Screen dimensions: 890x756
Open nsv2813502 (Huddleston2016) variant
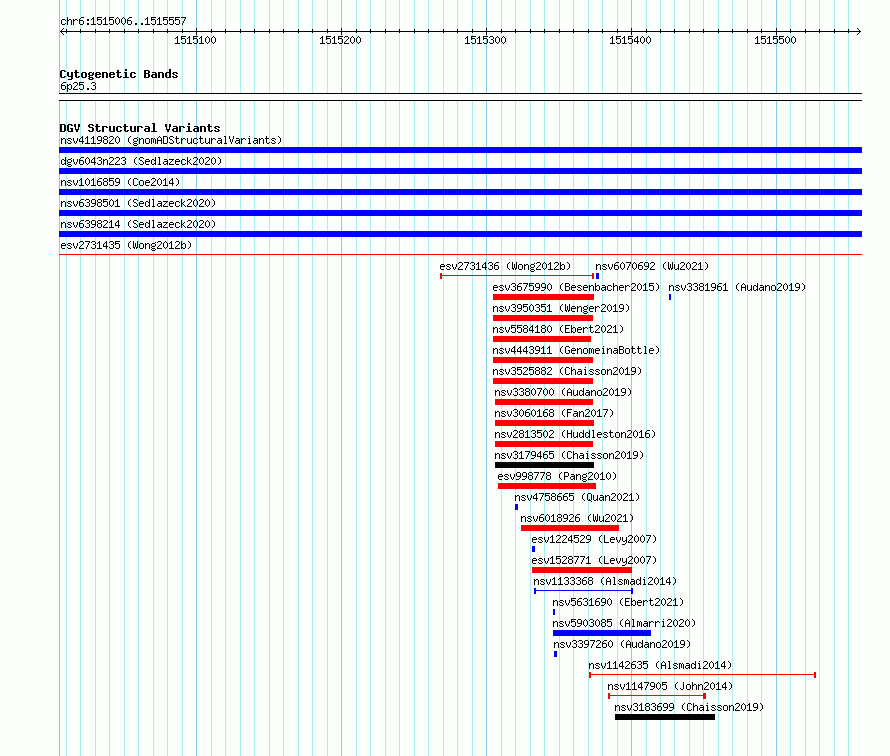pyautogui.click(x=575, y=434)
